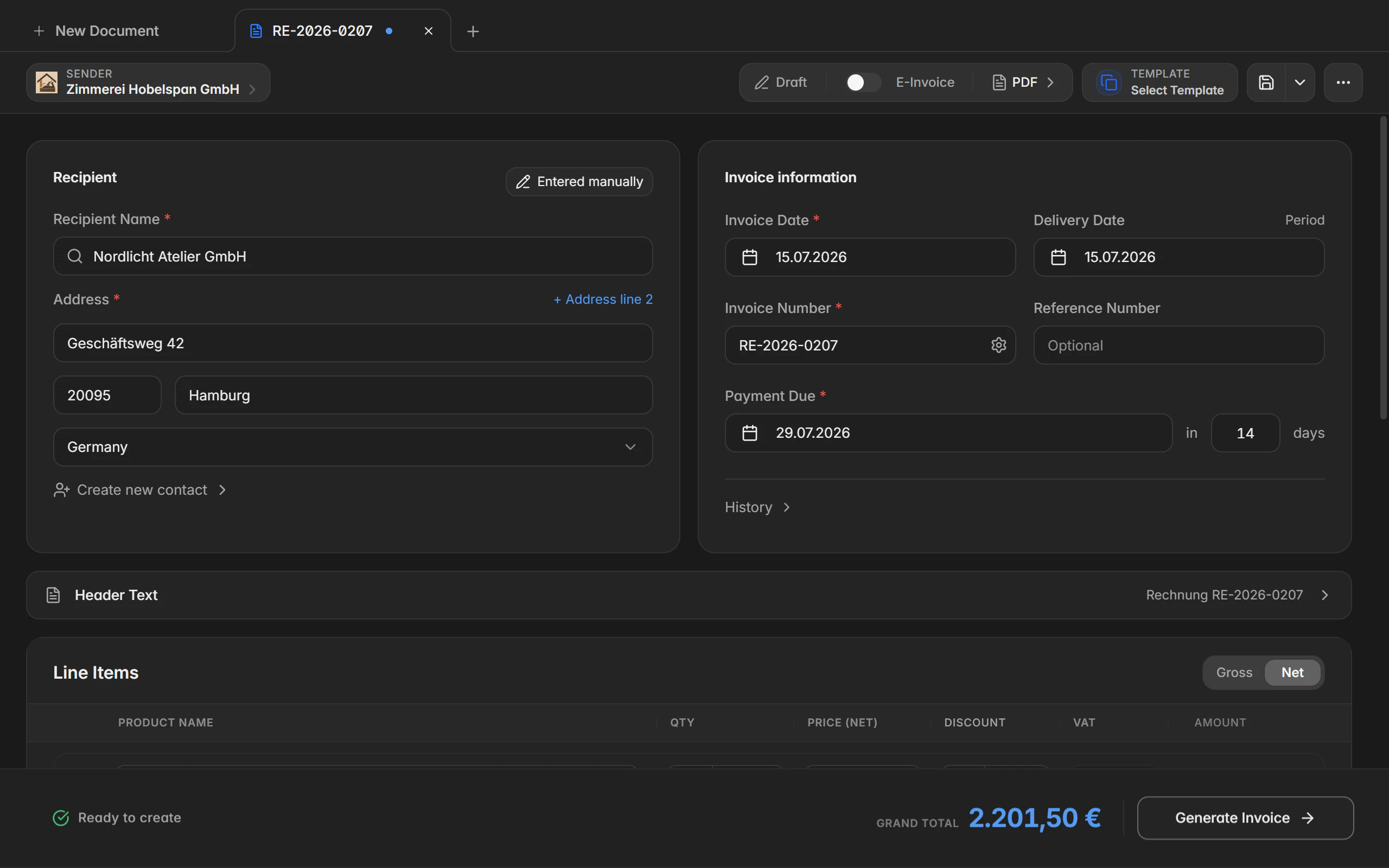Image resolution: width=1389 pixels, height=868 pixels.
Task: Open invoice number settings gear
Action: point(999,345)
